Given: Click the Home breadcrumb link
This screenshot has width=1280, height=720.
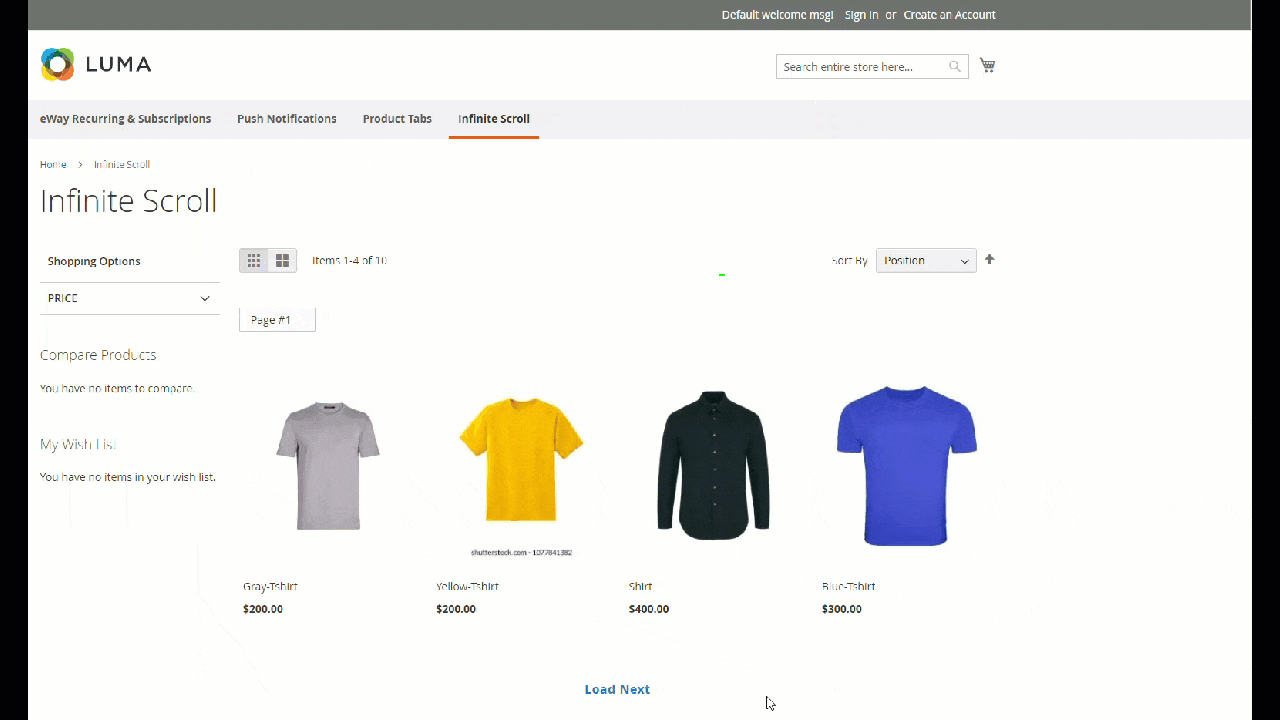Looking at the screenshot, I should coord(53,164).
